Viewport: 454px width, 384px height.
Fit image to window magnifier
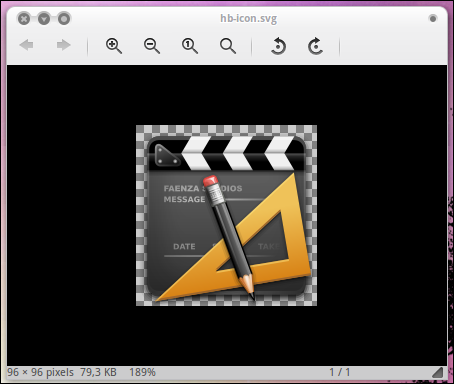coord(228,46)
